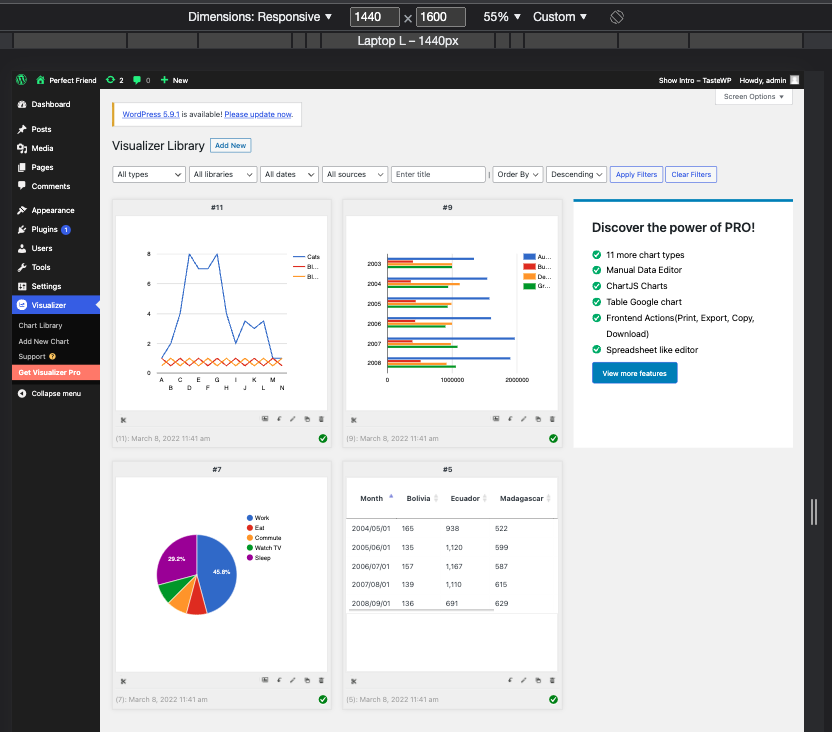Screen dimensions: 832x732
Task: Open Plugins in the sidebar menu
Action: (56, 229)
